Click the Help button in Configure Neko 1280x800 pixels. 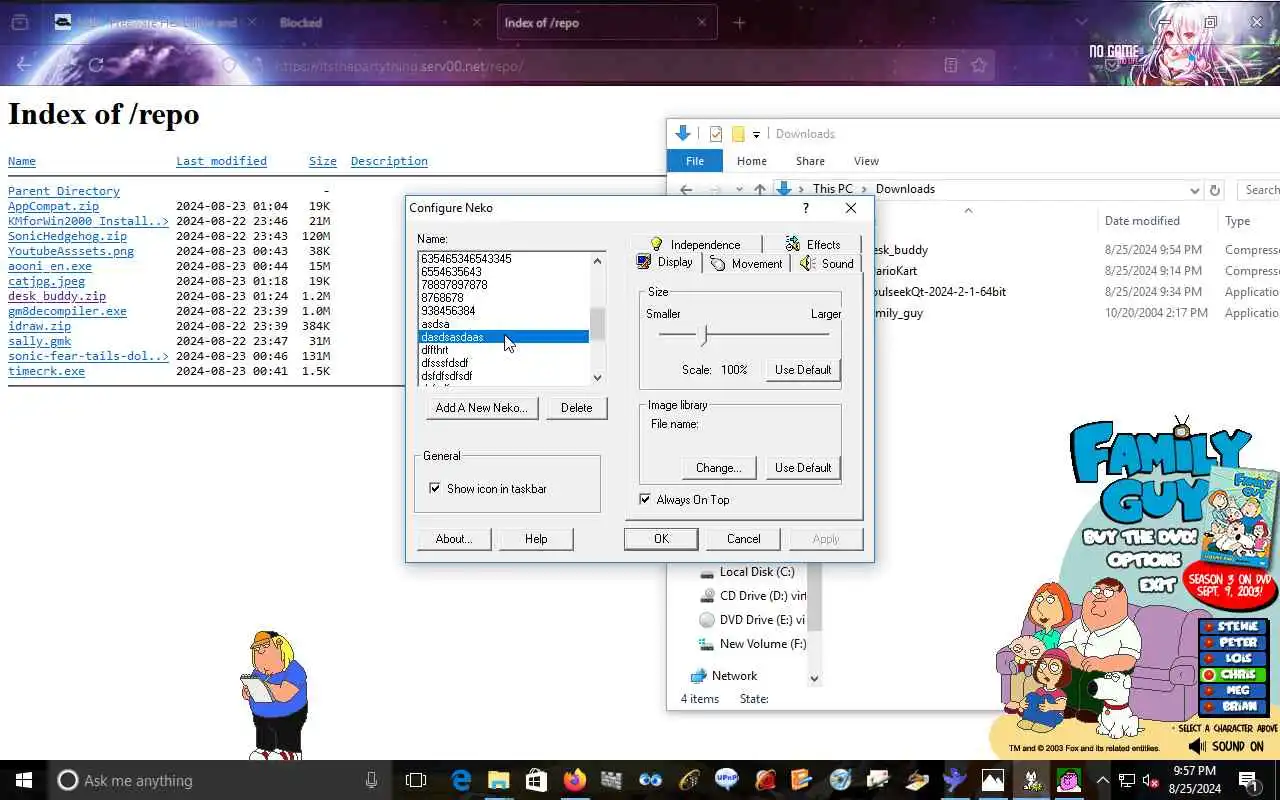click(x=536, y=539)
